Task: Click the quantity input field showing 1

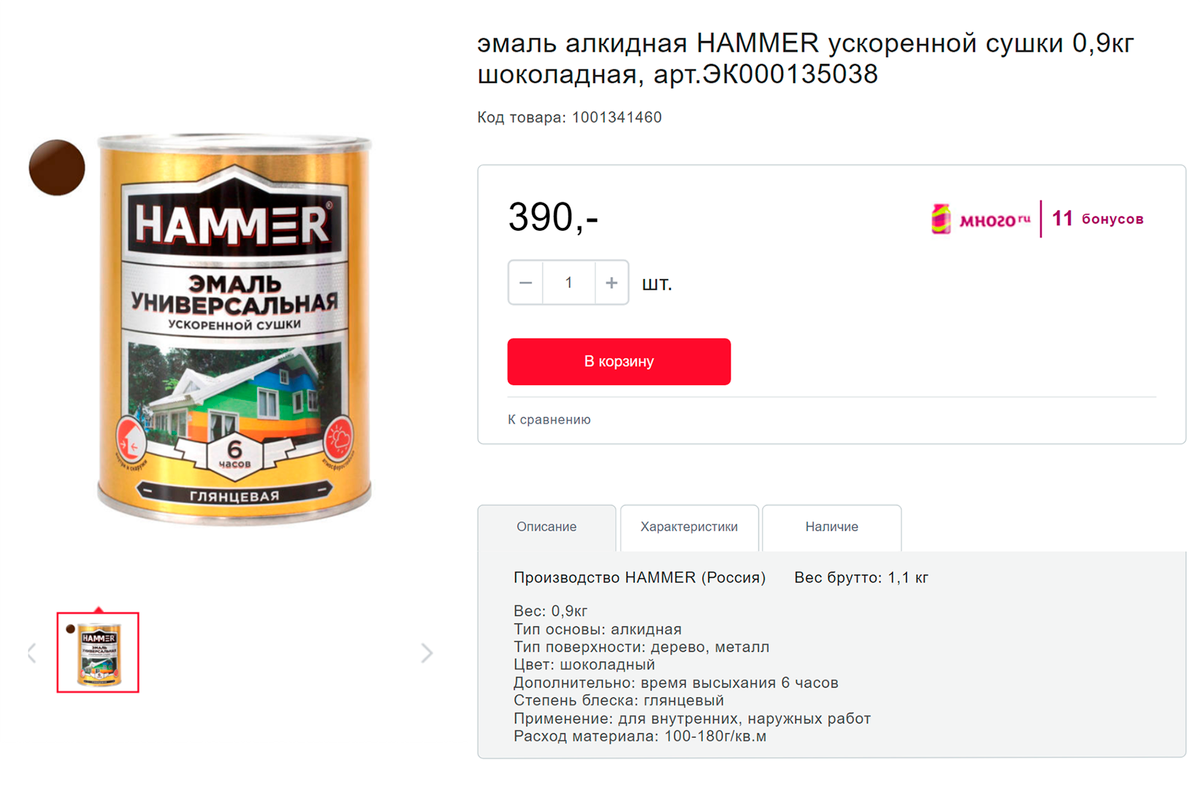Action: 569,283
